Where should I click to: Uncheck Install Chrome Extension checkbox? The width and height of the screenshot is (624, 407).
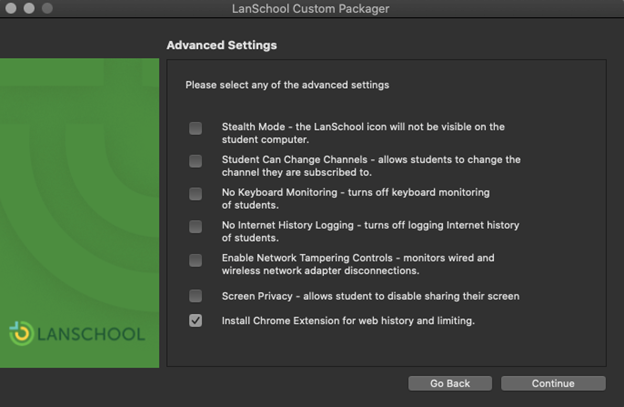coord(195,321)
